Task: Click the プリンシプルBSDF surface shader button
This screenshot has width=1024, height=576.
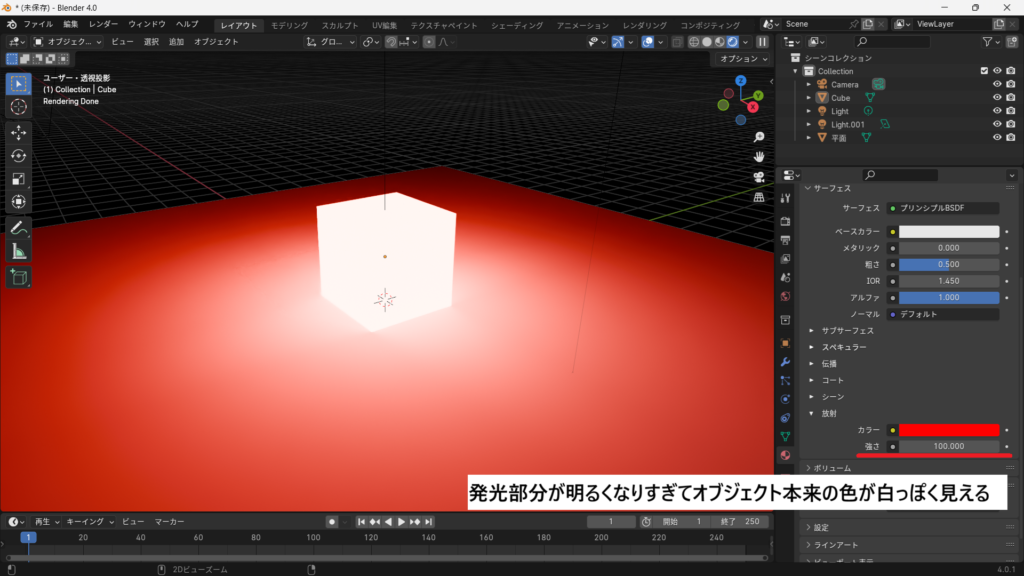Action: [943, 208]
